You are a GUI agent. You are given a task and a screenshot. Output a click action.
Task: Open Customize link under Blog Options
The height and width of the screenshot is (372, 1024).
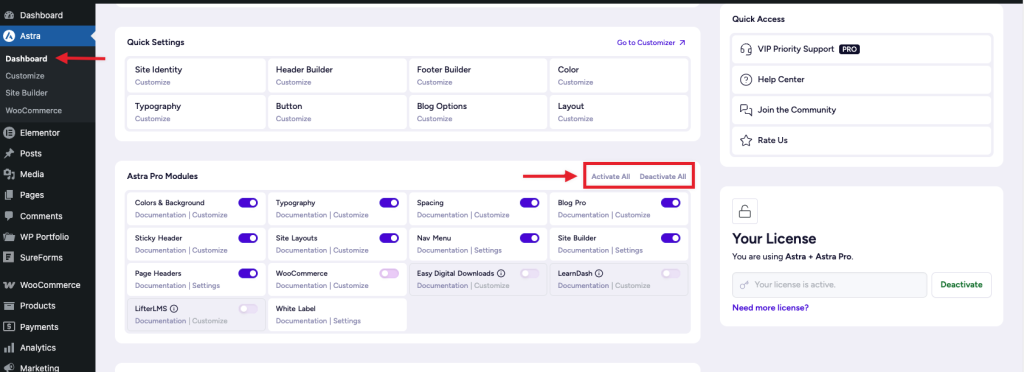click(434, 119)
